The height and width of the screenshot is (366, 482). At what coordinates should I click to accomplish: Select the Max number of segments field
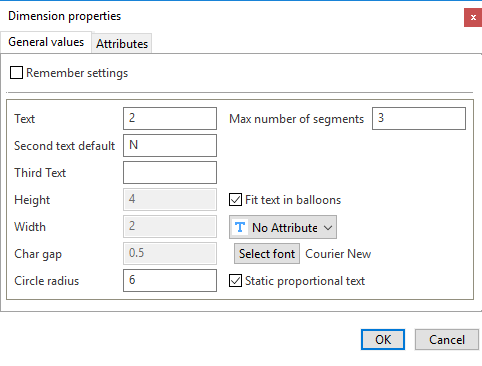coord(419,118)
